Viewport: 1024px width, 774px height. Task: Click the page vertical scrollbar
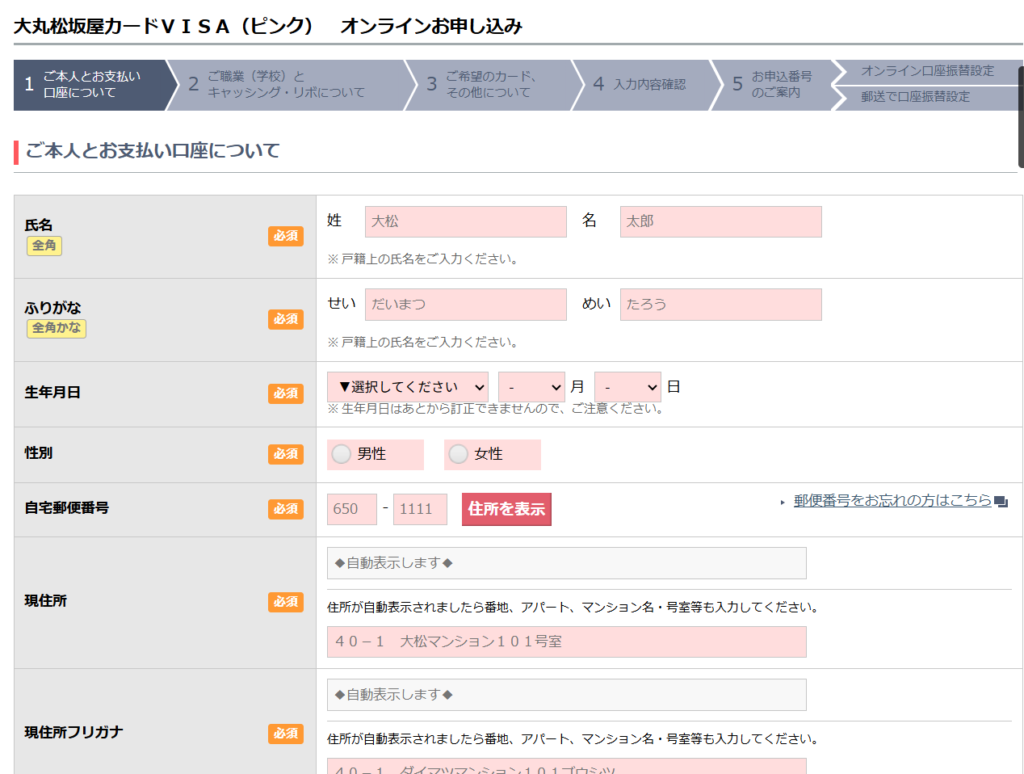coord(1021,116)
